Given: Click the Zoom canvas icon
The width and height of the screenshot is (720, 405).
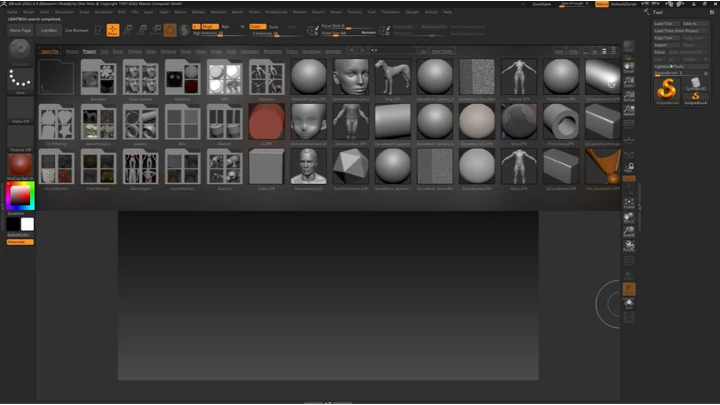Looking at the screenshot, I should (x=629, y=82).
